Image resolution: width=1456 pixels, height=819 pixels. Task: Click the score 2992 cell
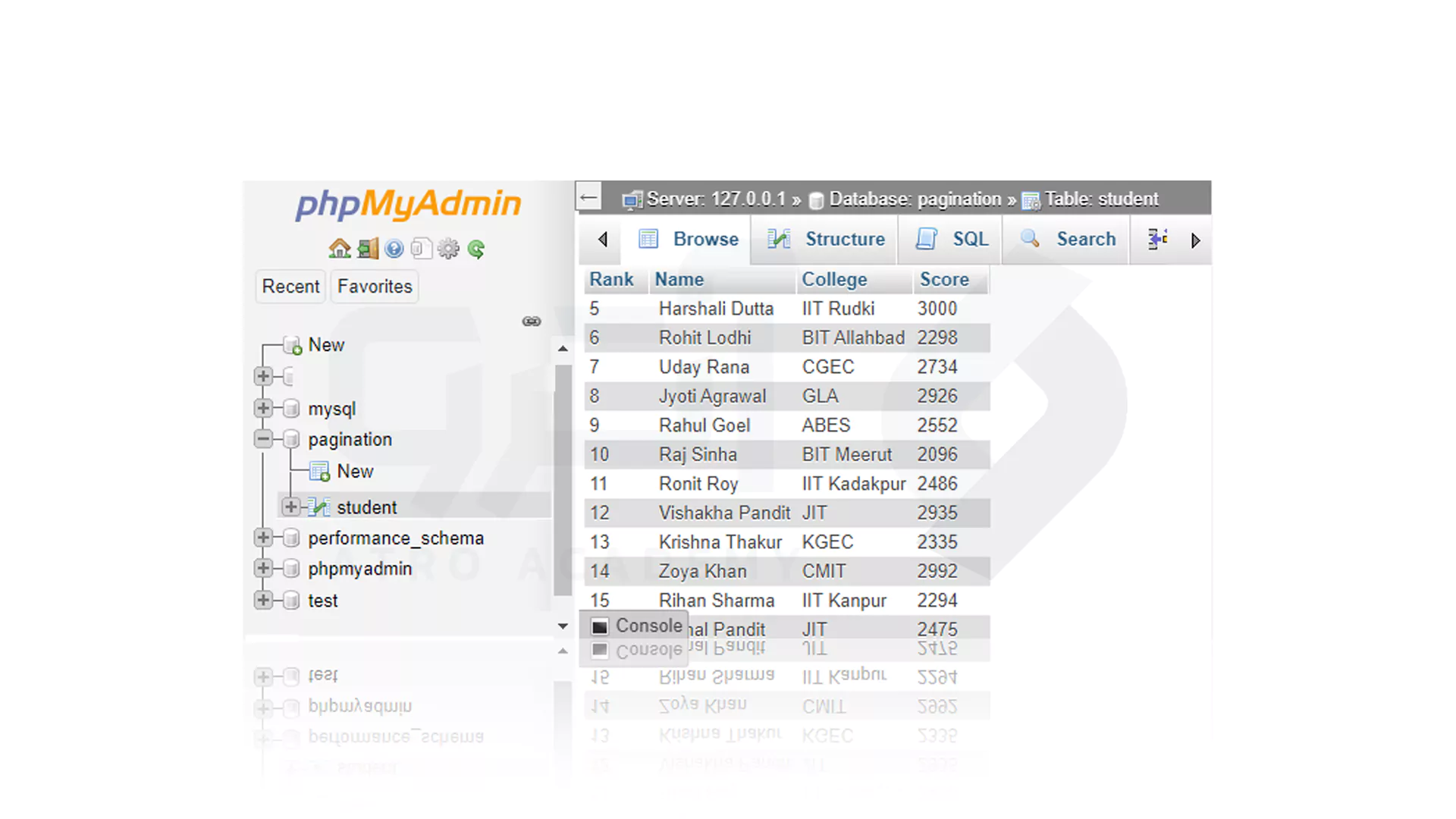coord(937,571)
